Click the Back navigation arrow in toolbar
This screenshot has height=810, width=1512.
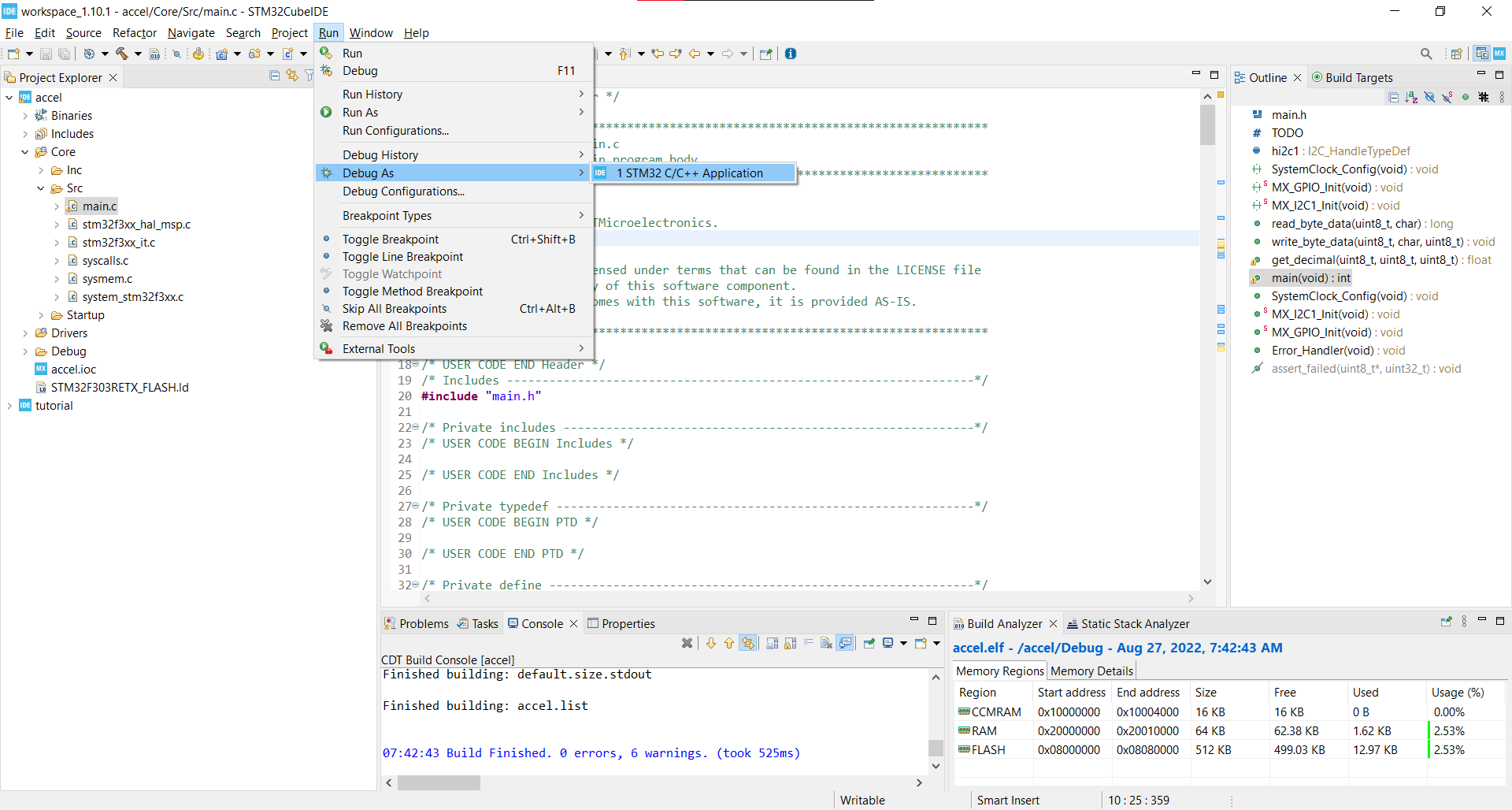point(695,54)
